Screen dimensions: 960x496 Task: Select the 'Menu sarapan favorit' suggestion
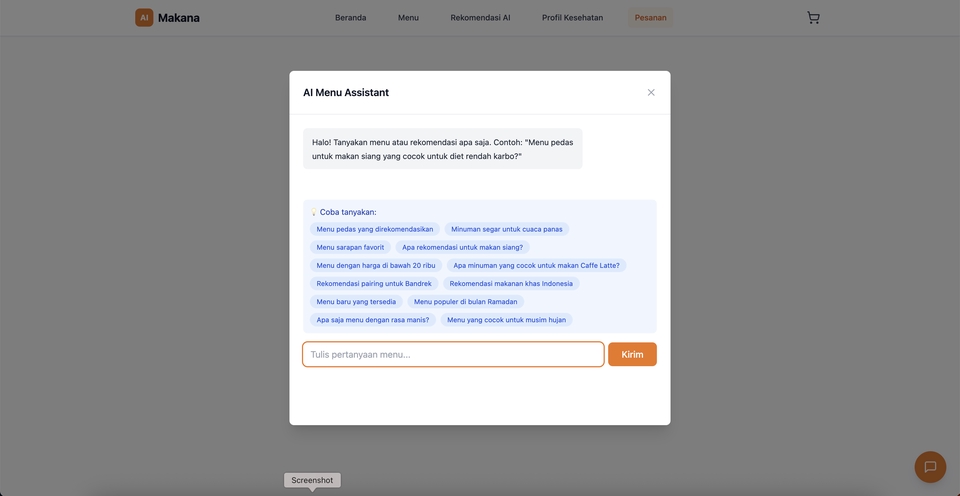[350, 247]
